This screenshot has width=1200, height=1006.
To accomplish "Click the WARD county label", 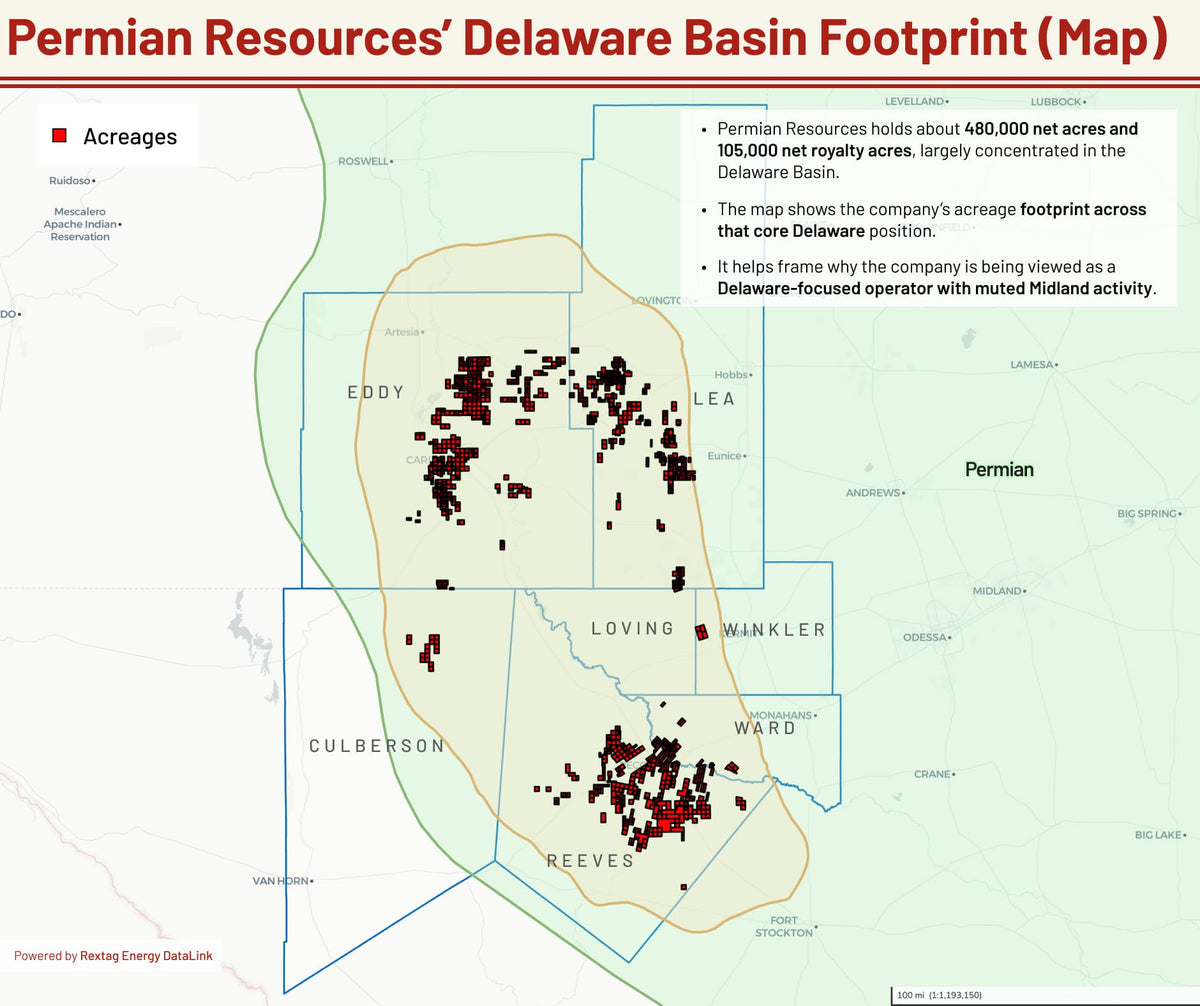I will (x=765, y=727).
